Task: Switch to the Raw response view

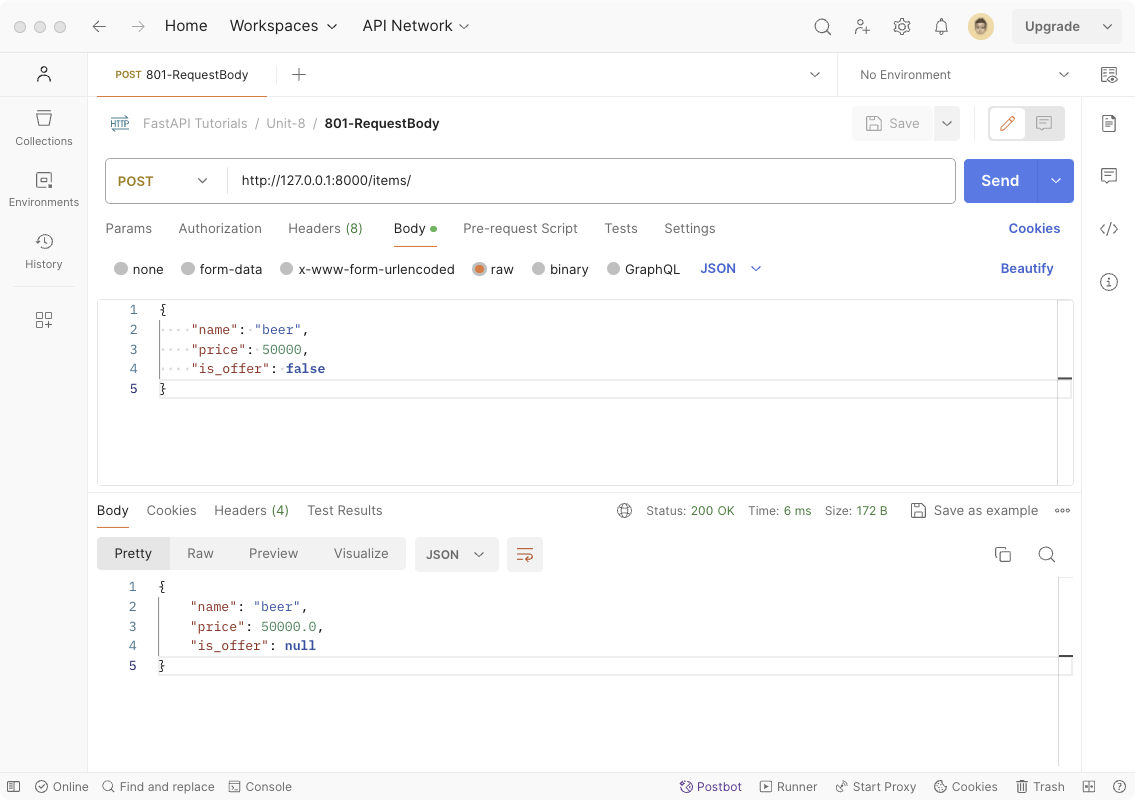Action: coord(200,553)
